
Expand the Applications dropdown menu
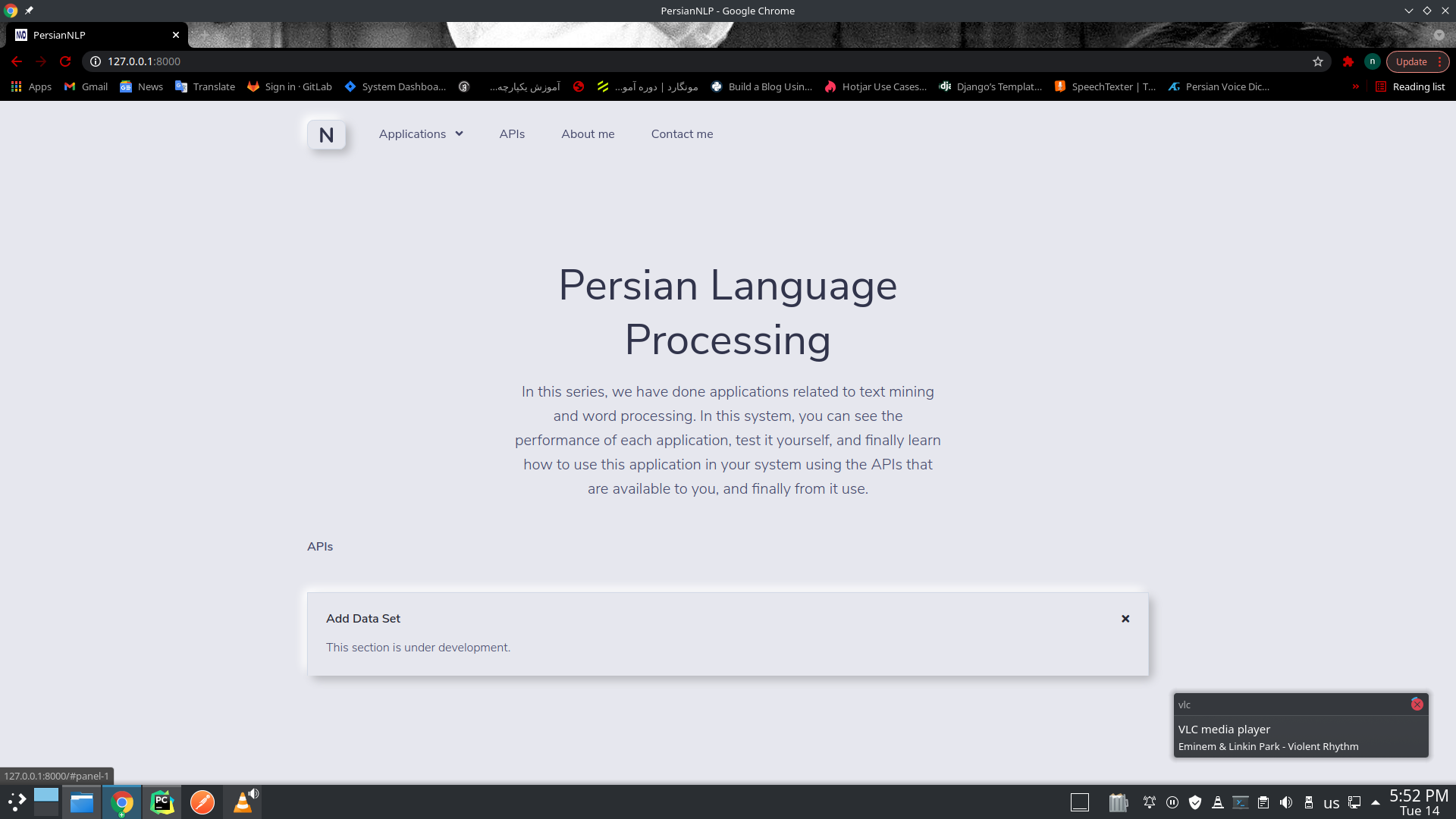(x=421, y=134)
